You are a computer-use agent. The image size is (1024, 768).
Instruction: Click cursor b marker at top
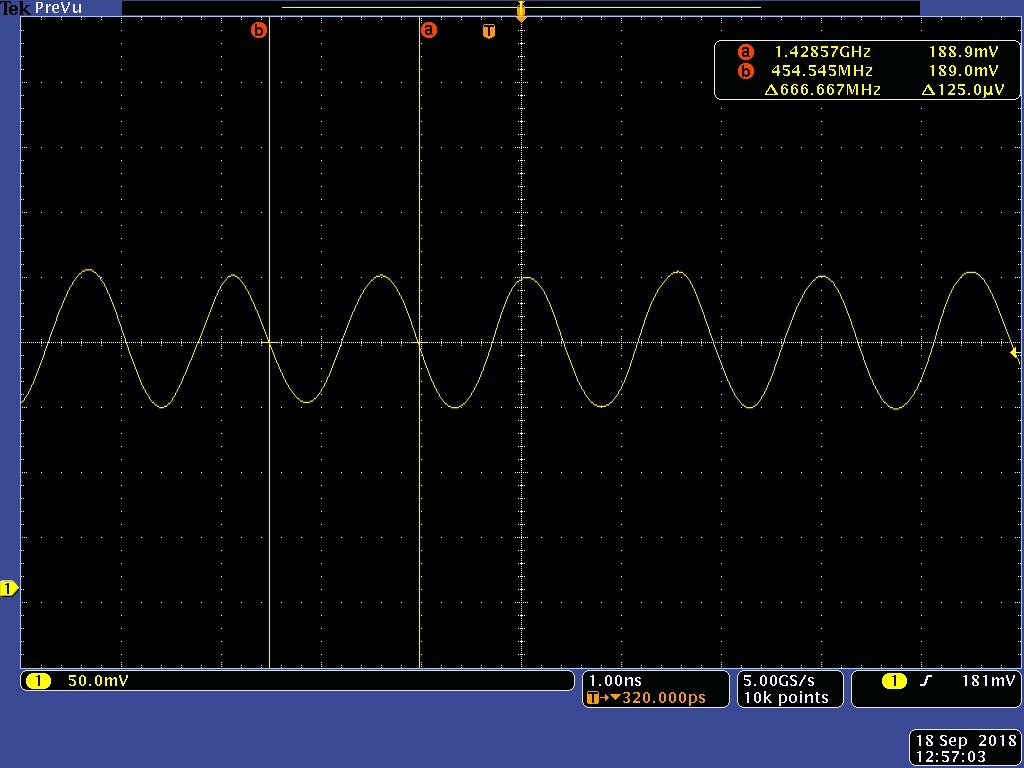(259, 30)
